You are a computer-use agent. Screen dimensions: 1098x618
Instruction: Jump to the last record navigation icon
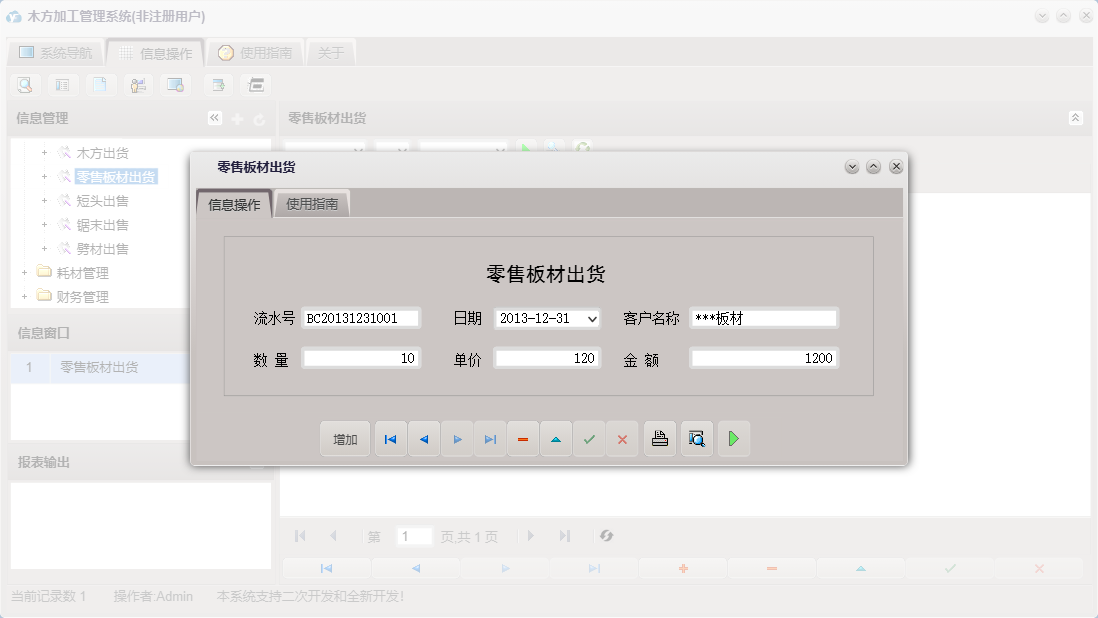click(490, 438)
